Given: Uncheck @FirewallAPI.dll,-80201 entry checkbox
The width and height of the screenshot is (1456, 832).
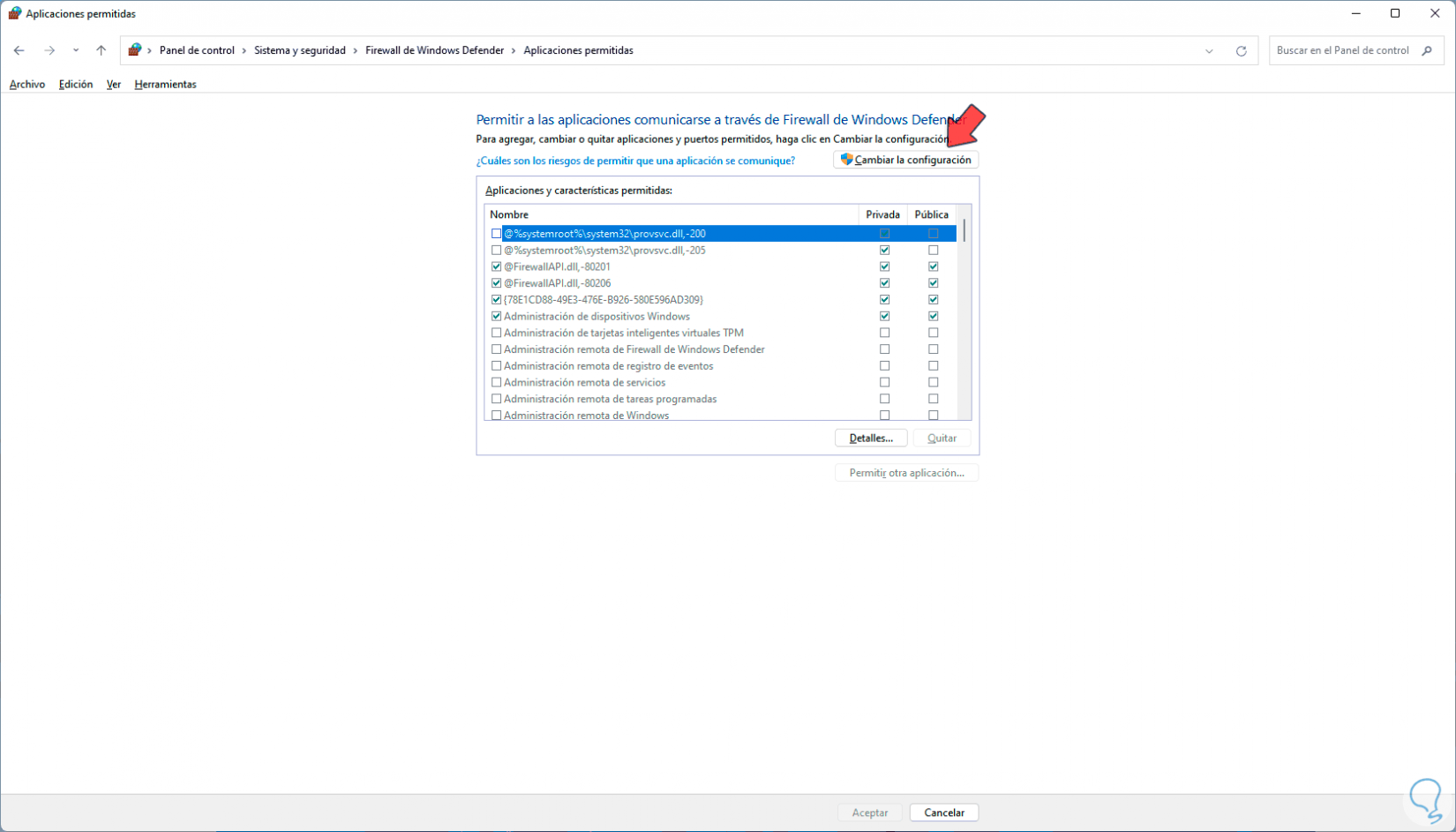Looking at the screenshot, I should [x=496, y=266].
